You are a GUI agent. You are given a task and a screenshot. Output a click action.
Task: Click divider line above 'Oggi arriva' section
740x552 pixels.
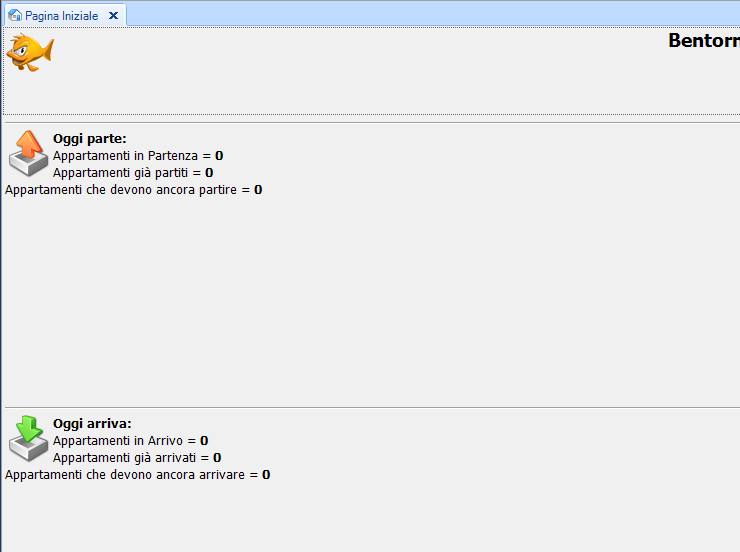coord(370,407)
